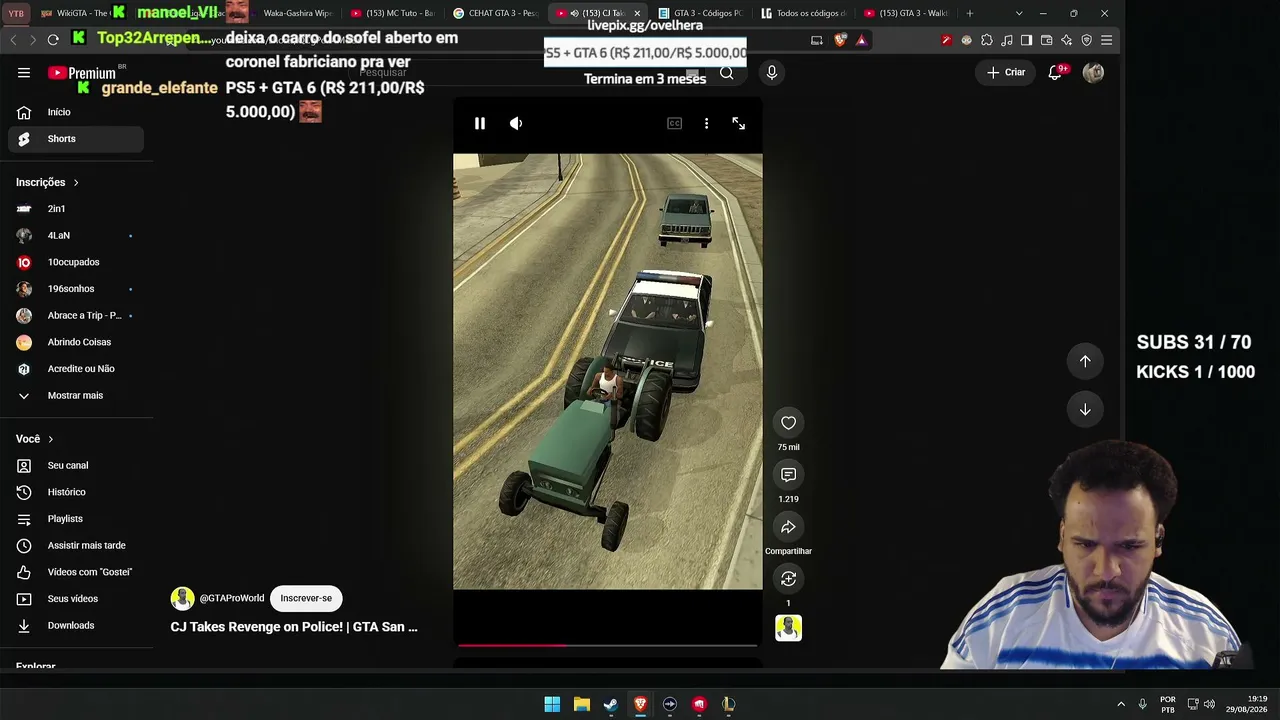
Task: Open File Explorer from the taskbar
Action: click(x=582, y=705)
